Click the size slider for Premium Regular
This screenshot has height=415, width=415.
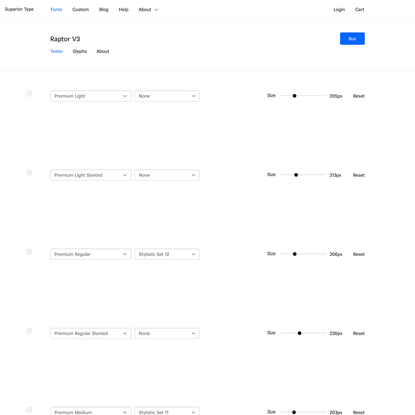(303, 254)
